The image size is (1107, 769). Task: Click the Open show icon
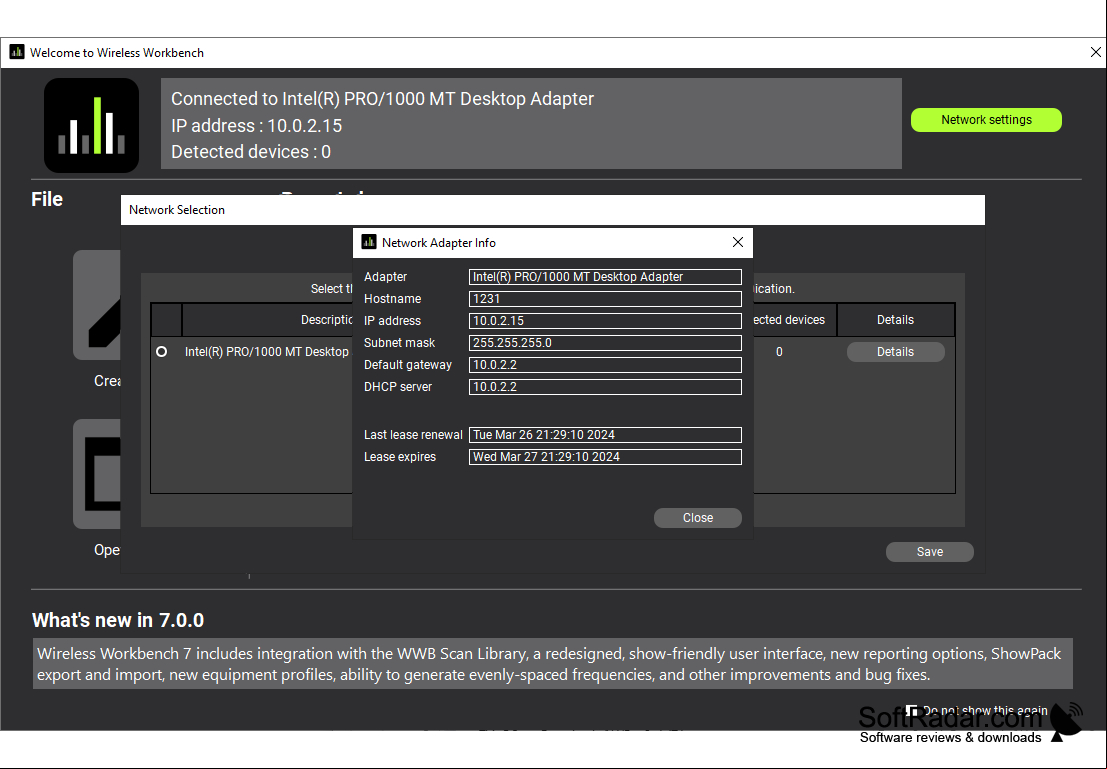pyautogui.click(x=97, y=474)
